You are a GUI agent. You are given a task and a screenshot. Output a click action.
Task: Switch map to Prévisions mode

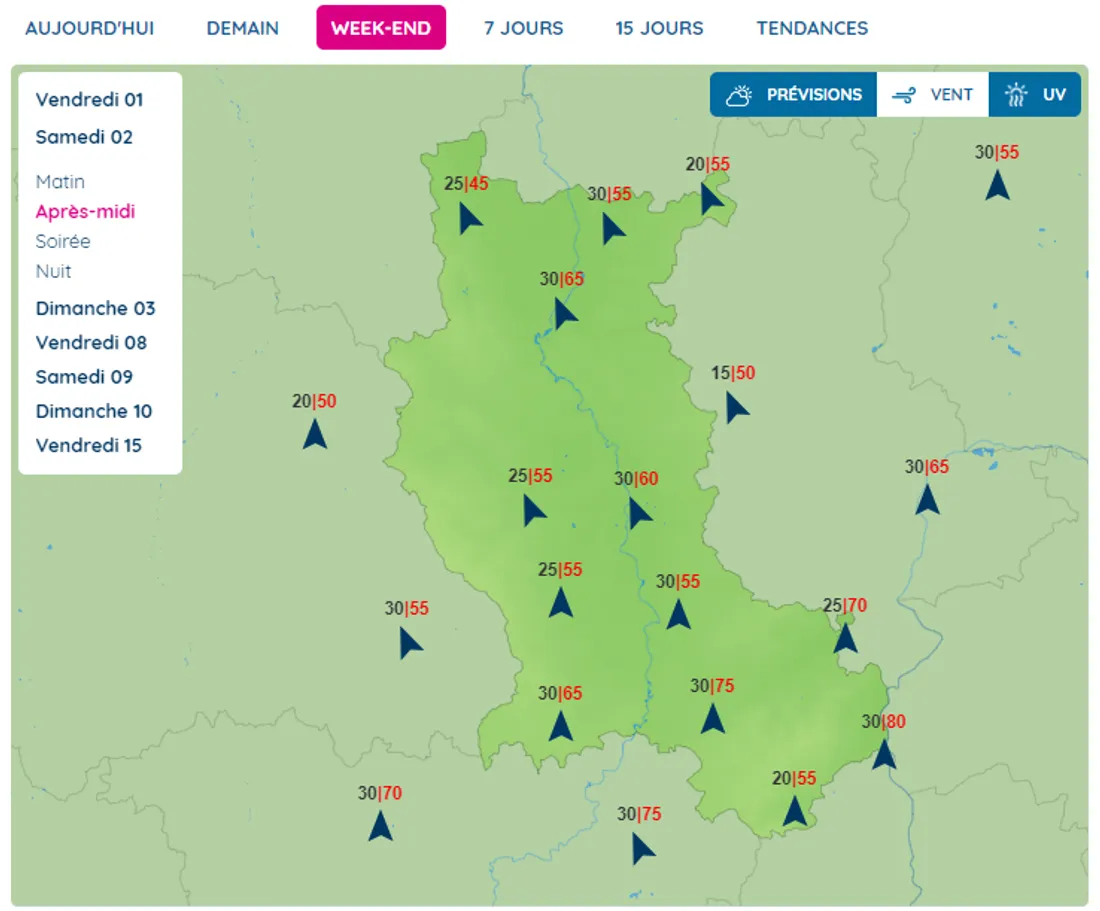(795, 95)
